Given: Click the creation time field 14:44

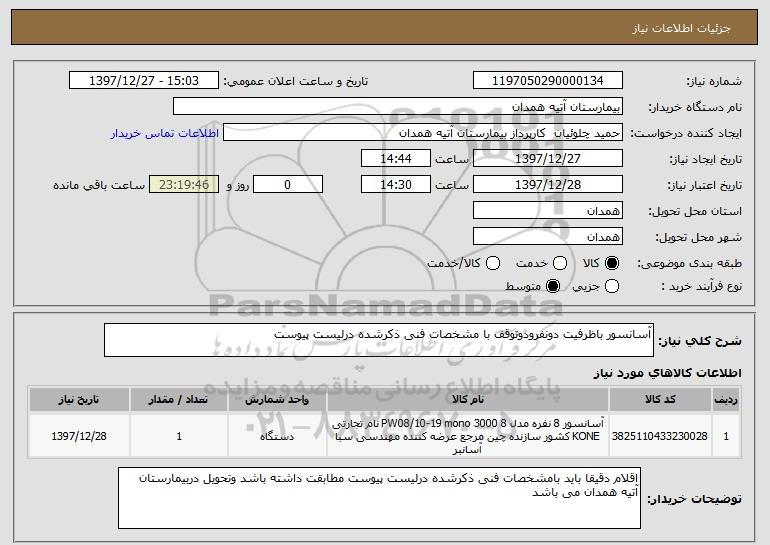Looking at the screenshot, I should tap(396, 159).
